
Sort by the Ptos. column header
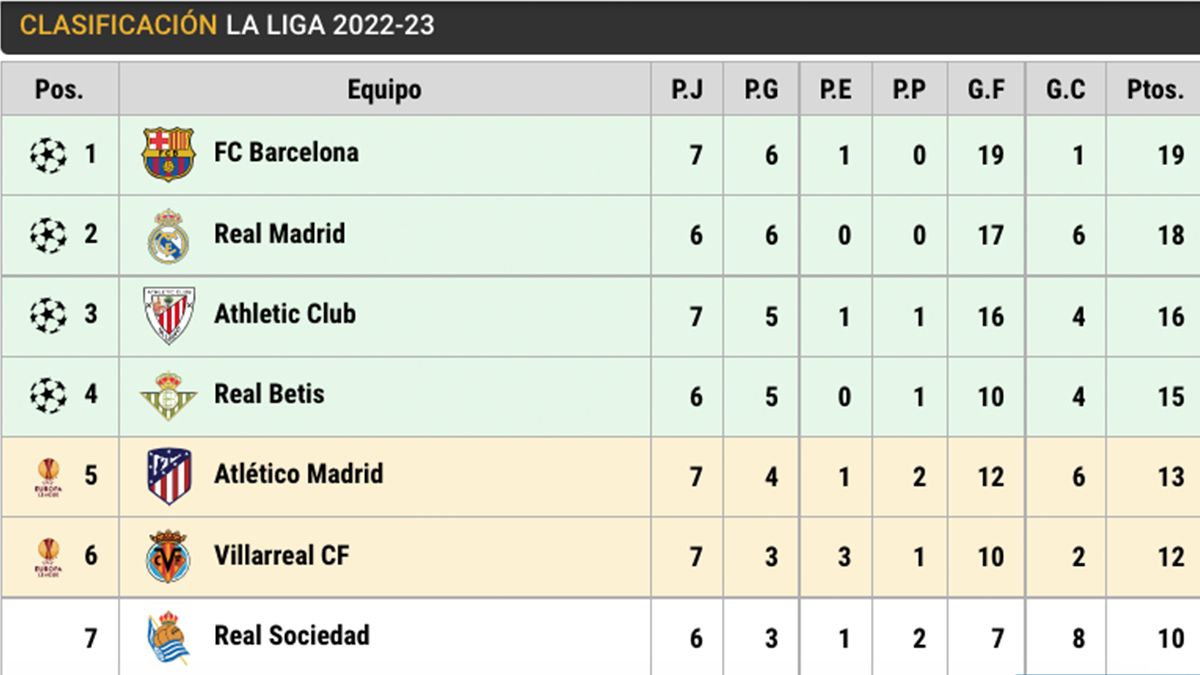1153,90
